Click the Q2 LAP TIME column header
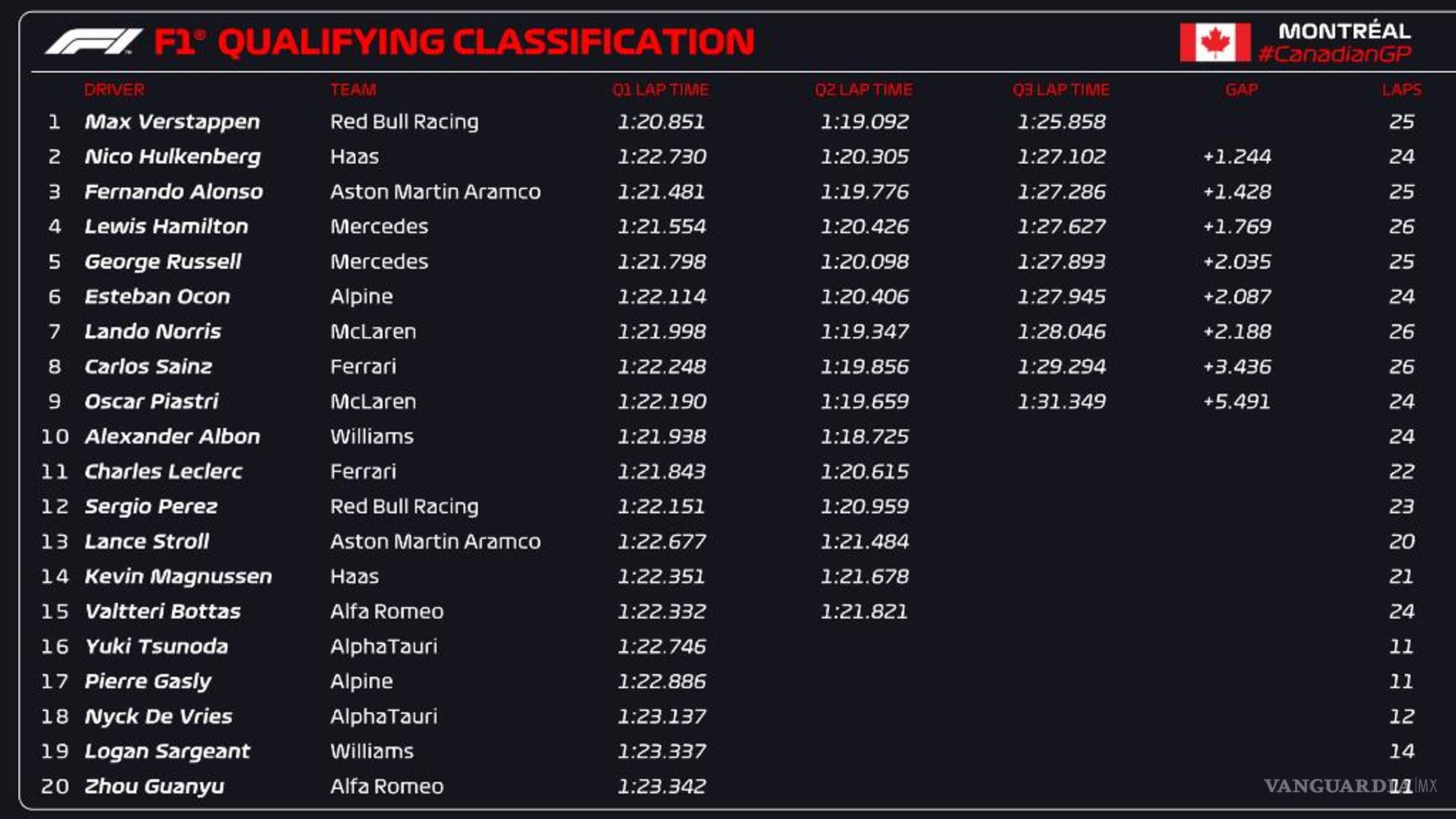This screenshot has width=1456, height=819. 863,90
